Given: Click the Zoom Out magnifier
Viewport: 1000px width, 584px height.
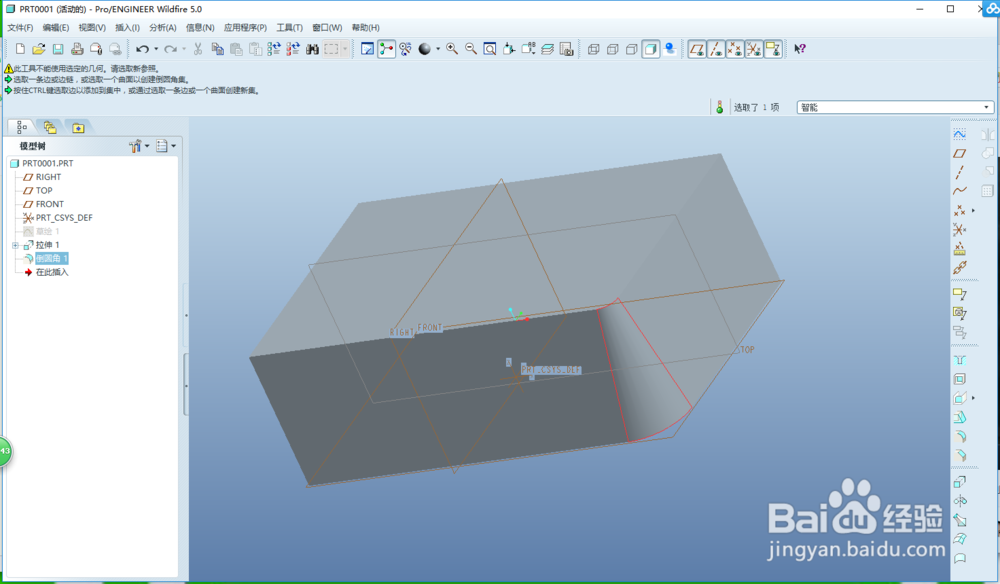Looking at the screenshot, I should (471, 49).
